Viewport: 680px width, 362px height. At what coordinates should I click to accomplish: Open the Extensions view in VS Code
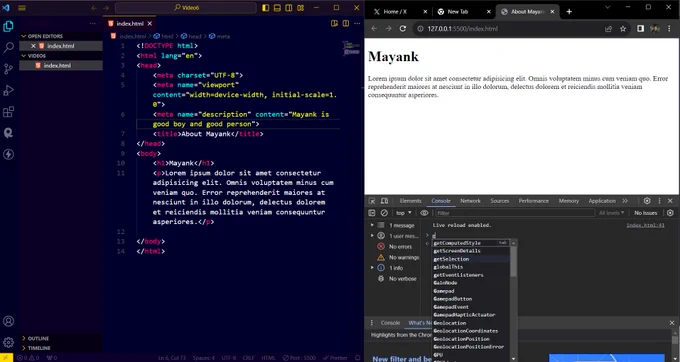8,112
